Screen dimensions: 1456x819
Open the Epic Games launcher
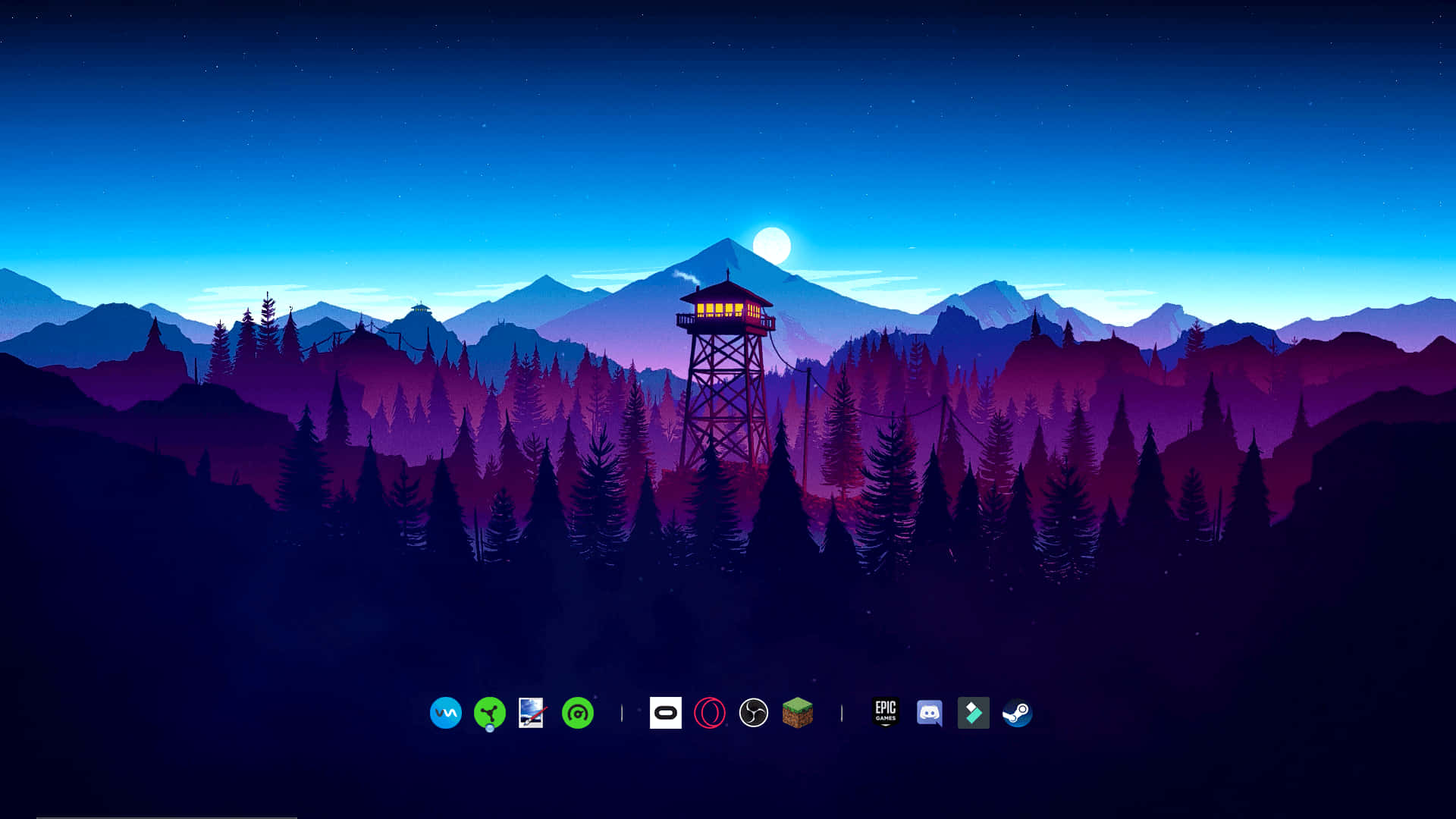885,713
